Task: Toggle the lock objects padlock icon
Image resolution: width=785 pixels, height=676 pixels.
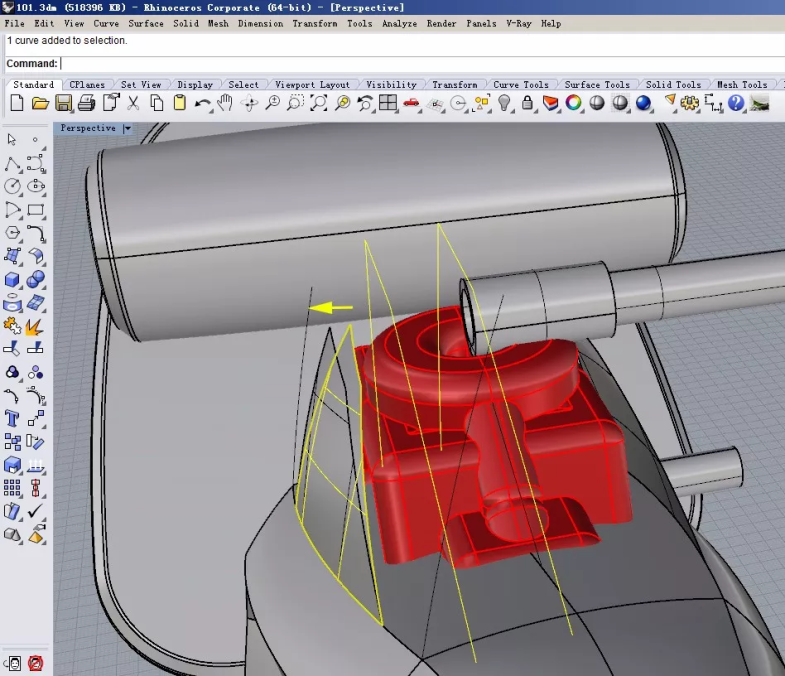Action: pos(527,103)
